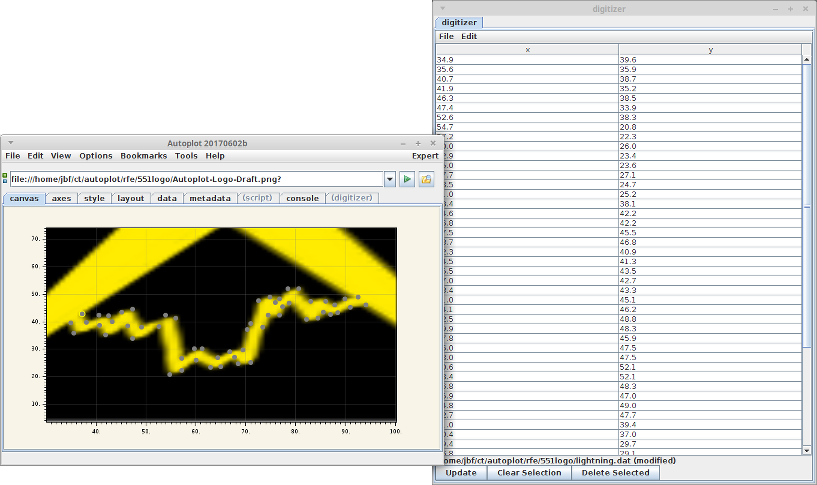Switch to the data tab

click(167, 198)
